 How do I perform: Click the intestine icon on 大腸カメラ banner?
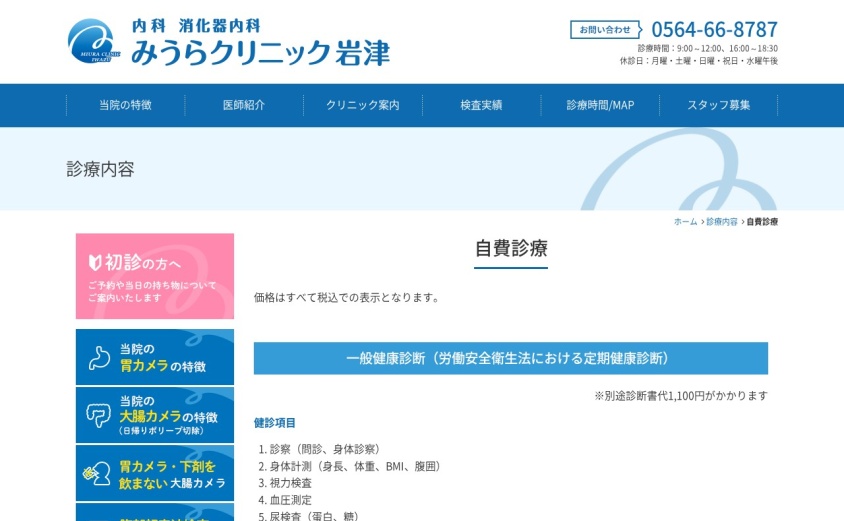(x=99, y=415)
